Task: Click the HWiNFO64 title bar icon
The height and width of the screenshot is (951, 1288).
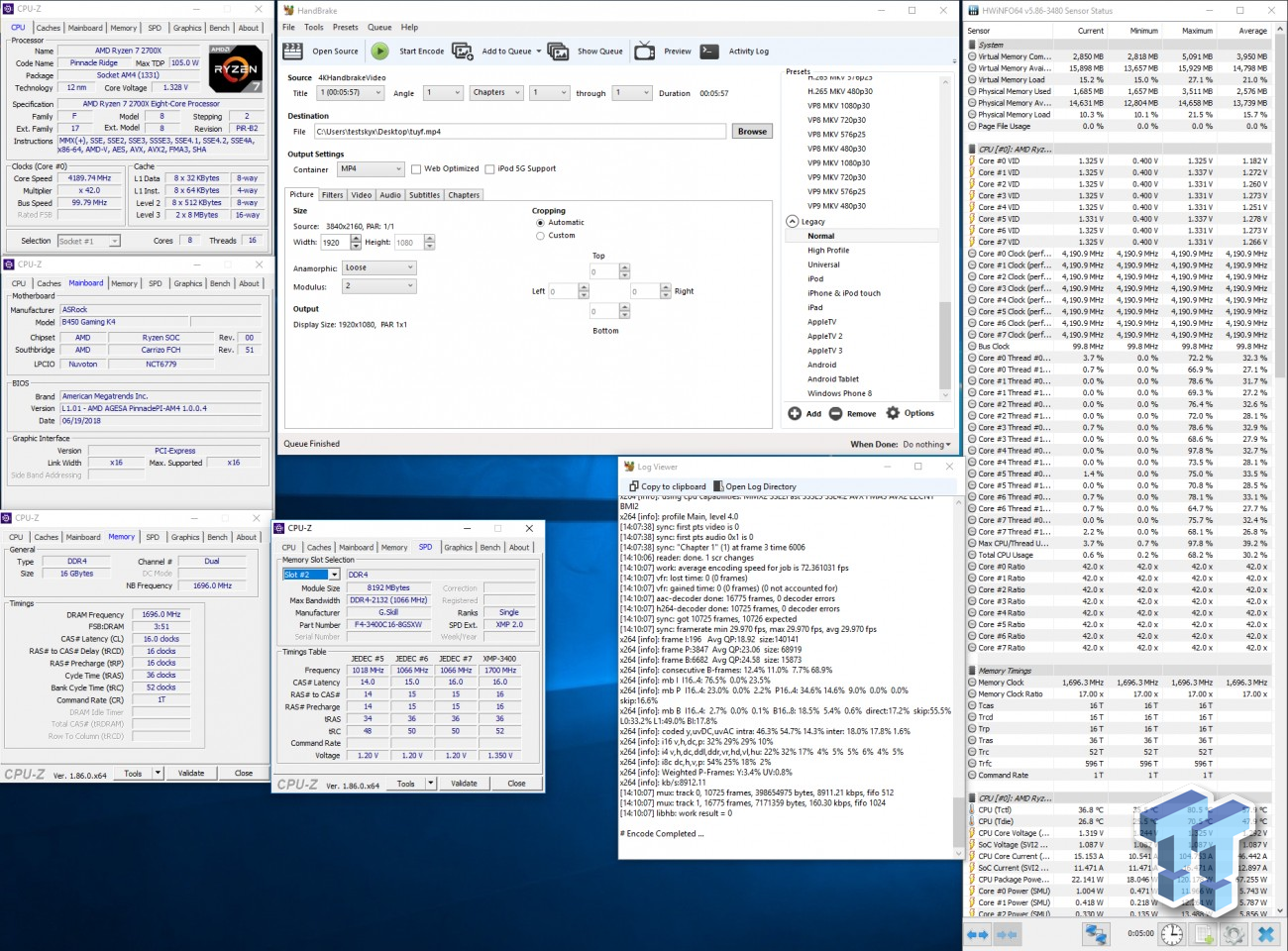Action: click(x=973, y=10)
